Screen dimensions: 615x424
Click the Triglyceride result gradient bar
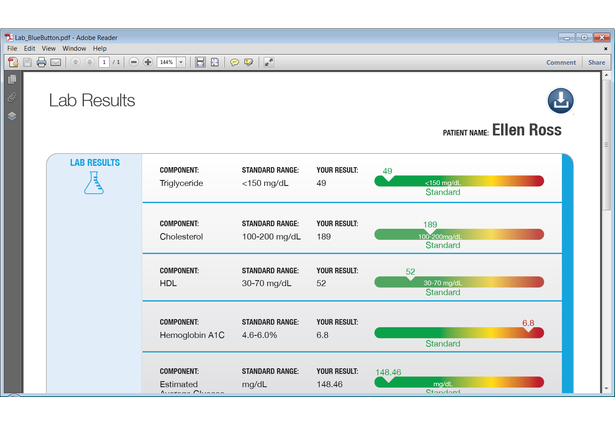tap(459, 181)
